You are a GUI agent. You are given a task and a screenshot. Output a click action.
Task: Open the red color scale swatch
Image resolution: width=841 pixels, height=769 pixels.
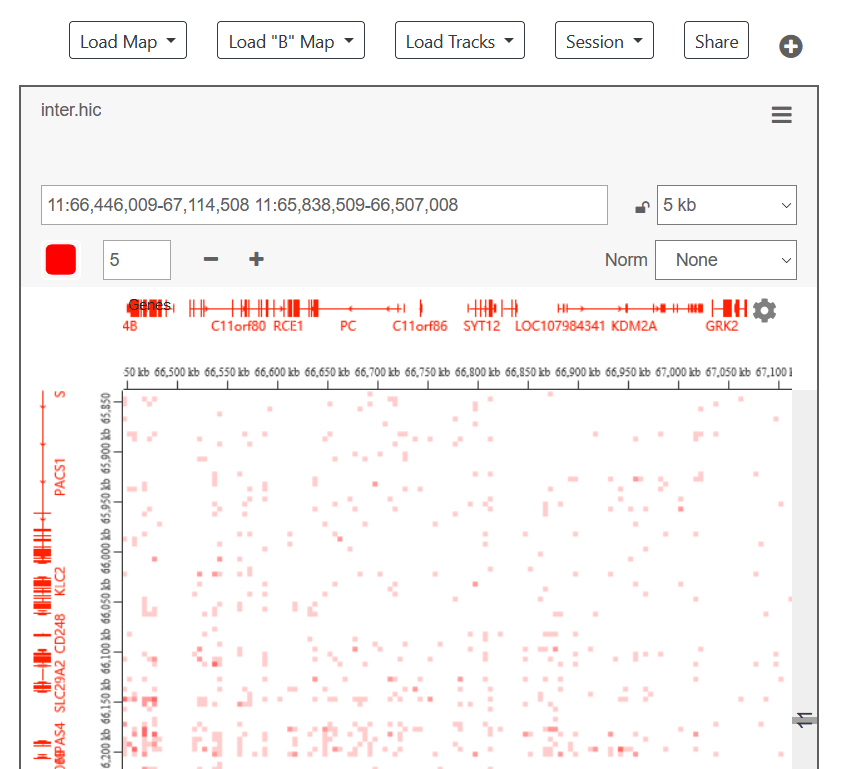(61, 260)
